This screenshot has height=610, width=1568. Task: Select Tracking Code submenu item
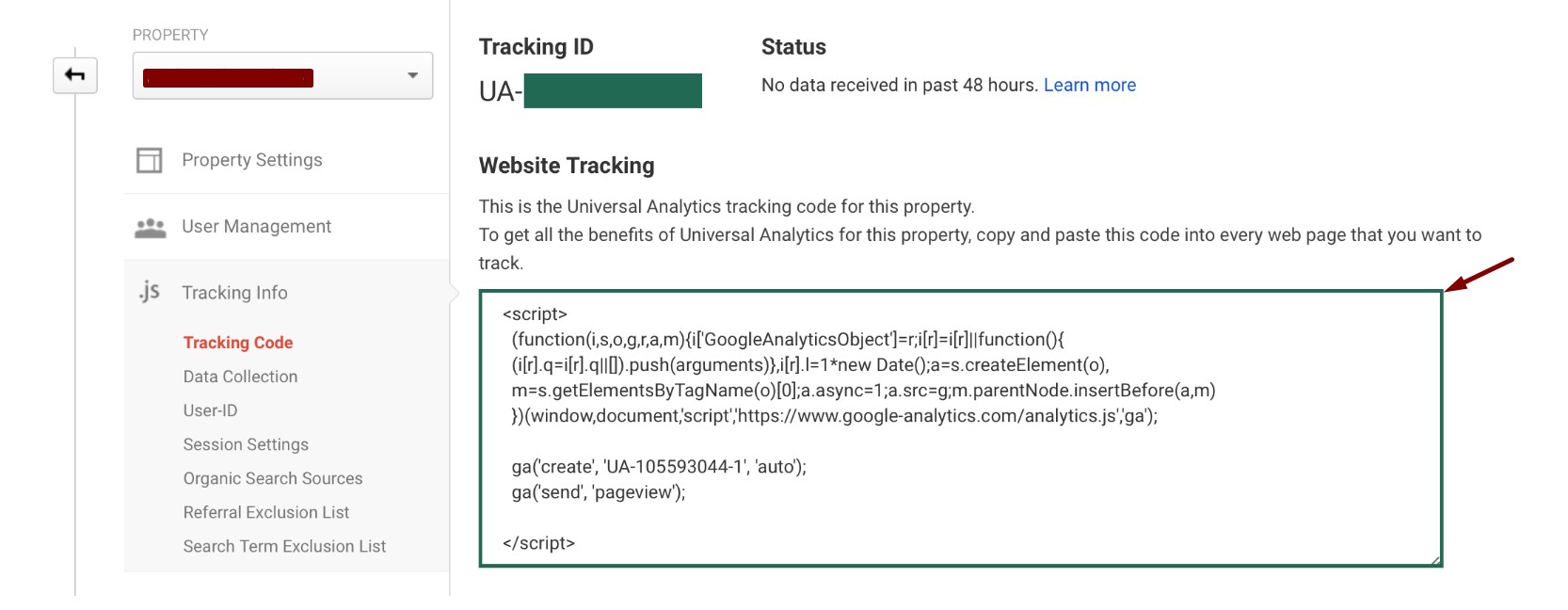(238, 343)
